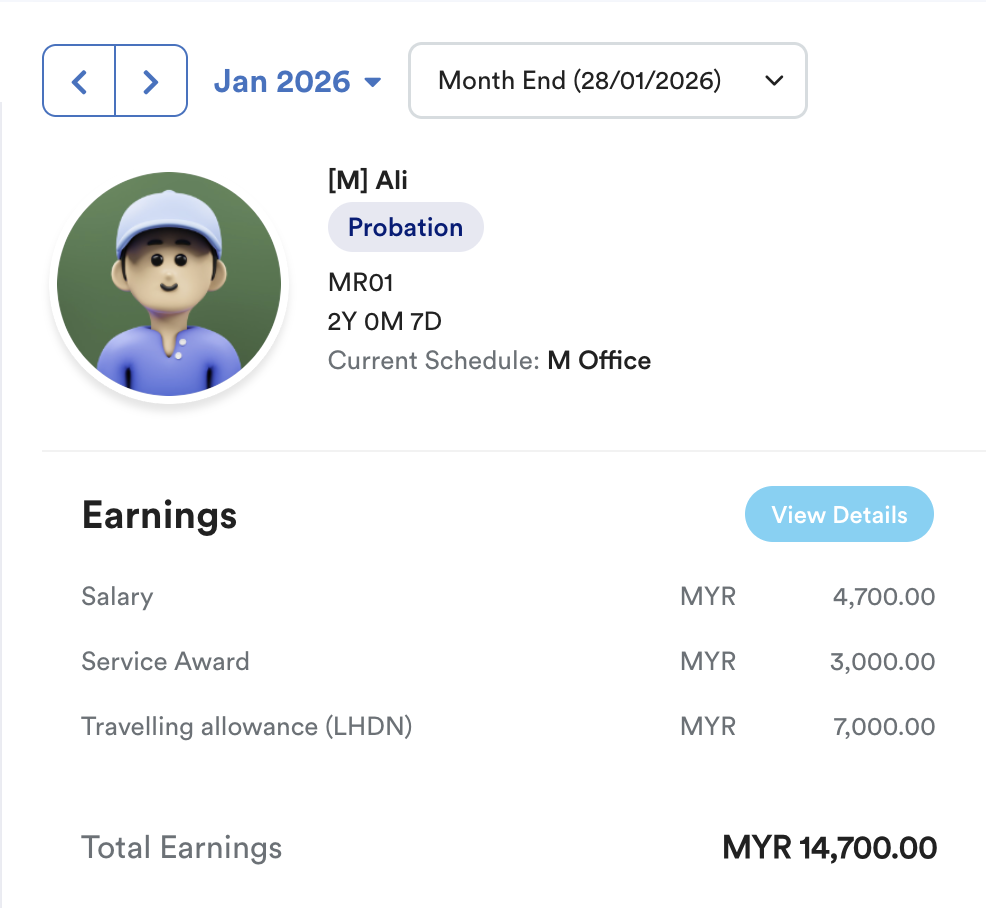Open the Month End (28/01/2026) dropdown
This screenshot has width=986, height=908.
click(x=607, y=80)
